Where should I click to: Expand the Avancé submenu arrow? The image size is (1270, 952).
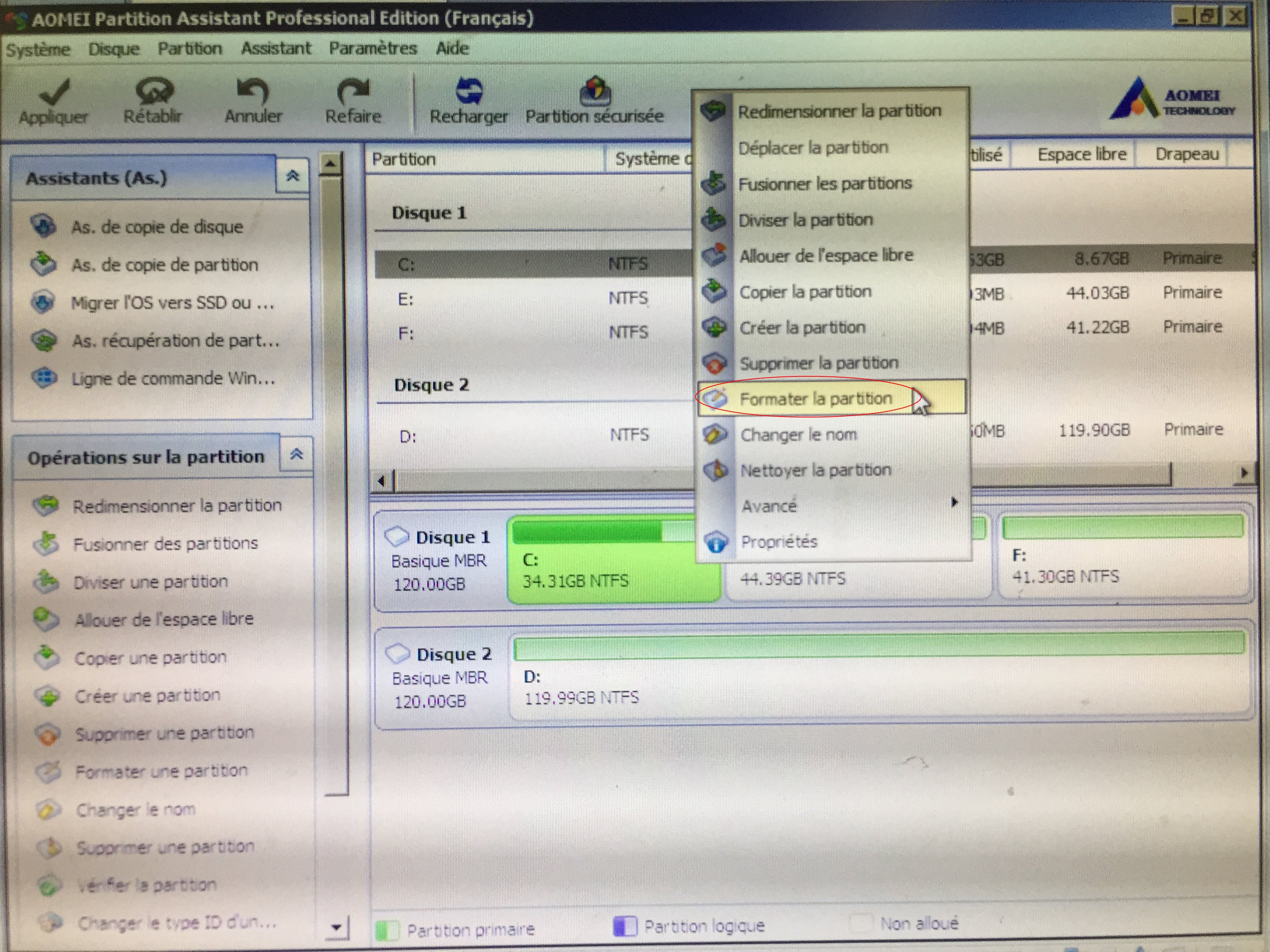tap(954, 503)
